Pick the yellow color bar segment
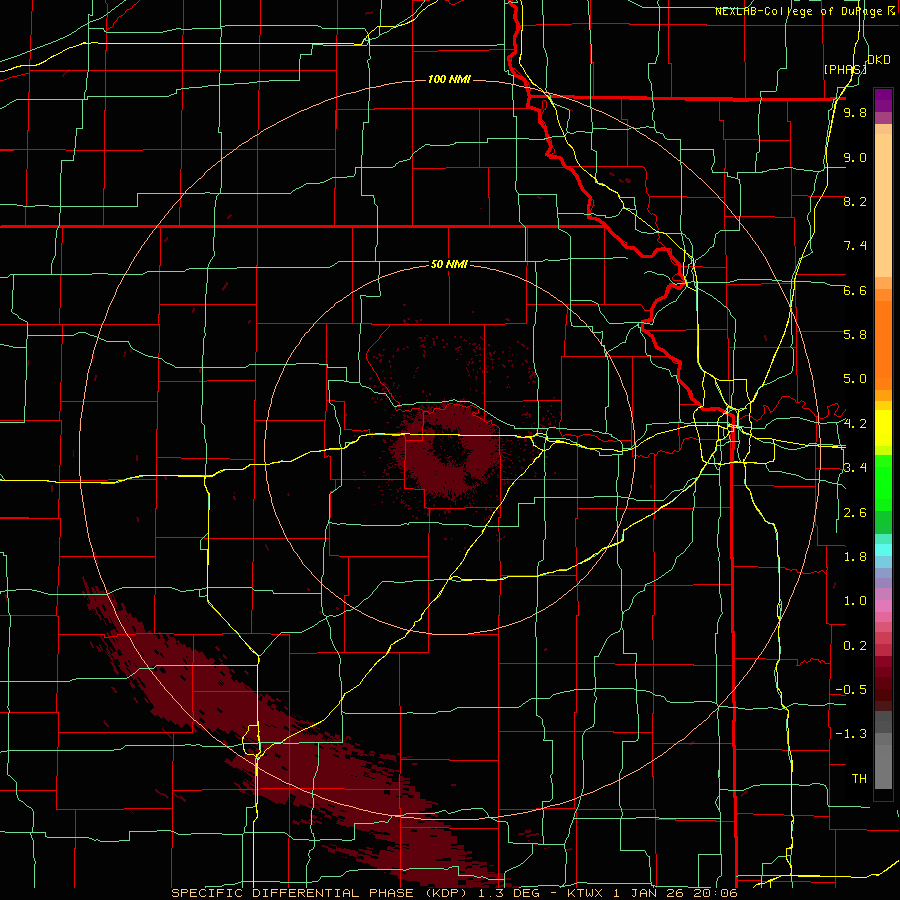900x900 pixels. pos(883,428)
